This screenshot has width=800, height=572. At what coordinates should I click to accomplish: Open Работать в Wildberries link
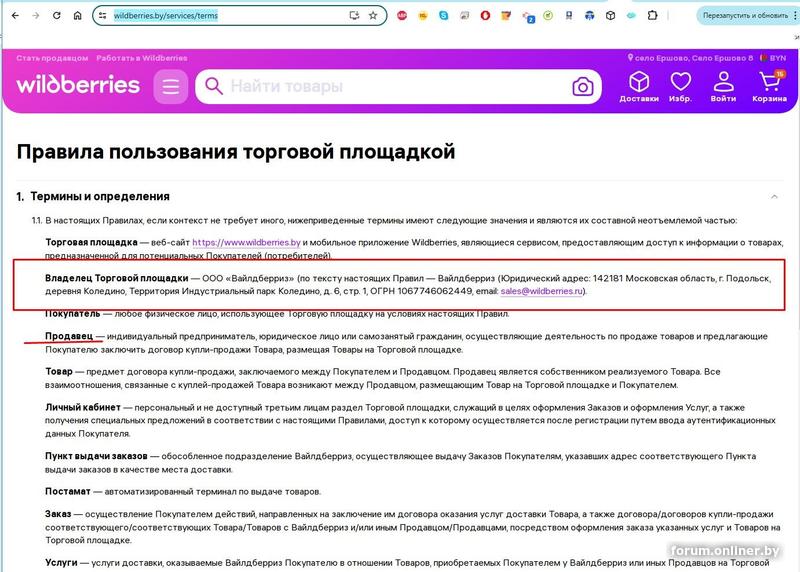click(x=142, y=58)
